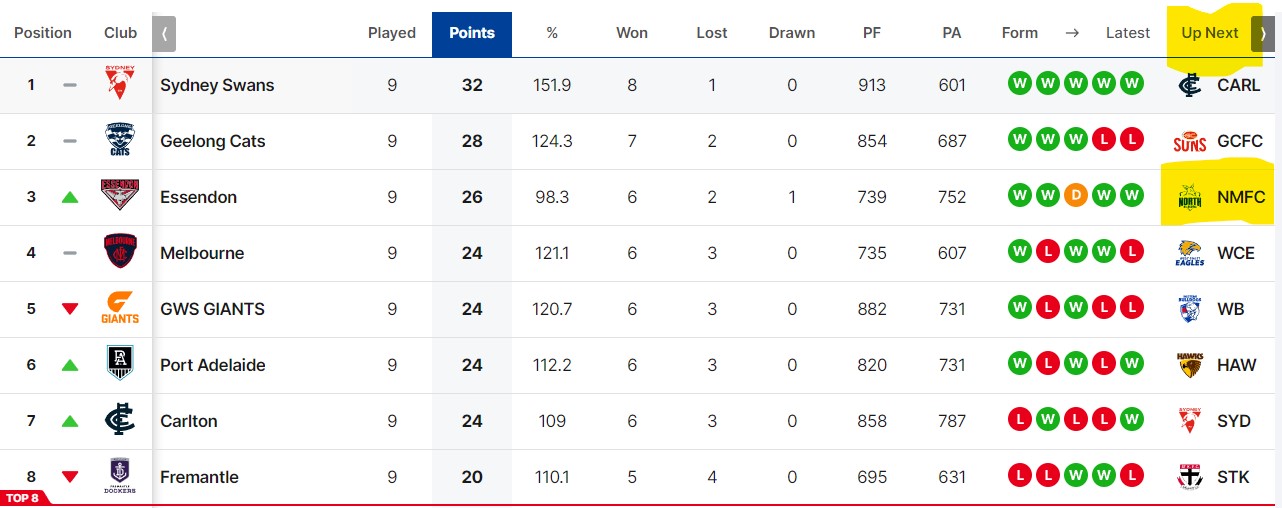Image resolution: width=1282 pixels, height=508 pixels.
Task: Sort ladder by percentage column header
Action: (552, 33)
